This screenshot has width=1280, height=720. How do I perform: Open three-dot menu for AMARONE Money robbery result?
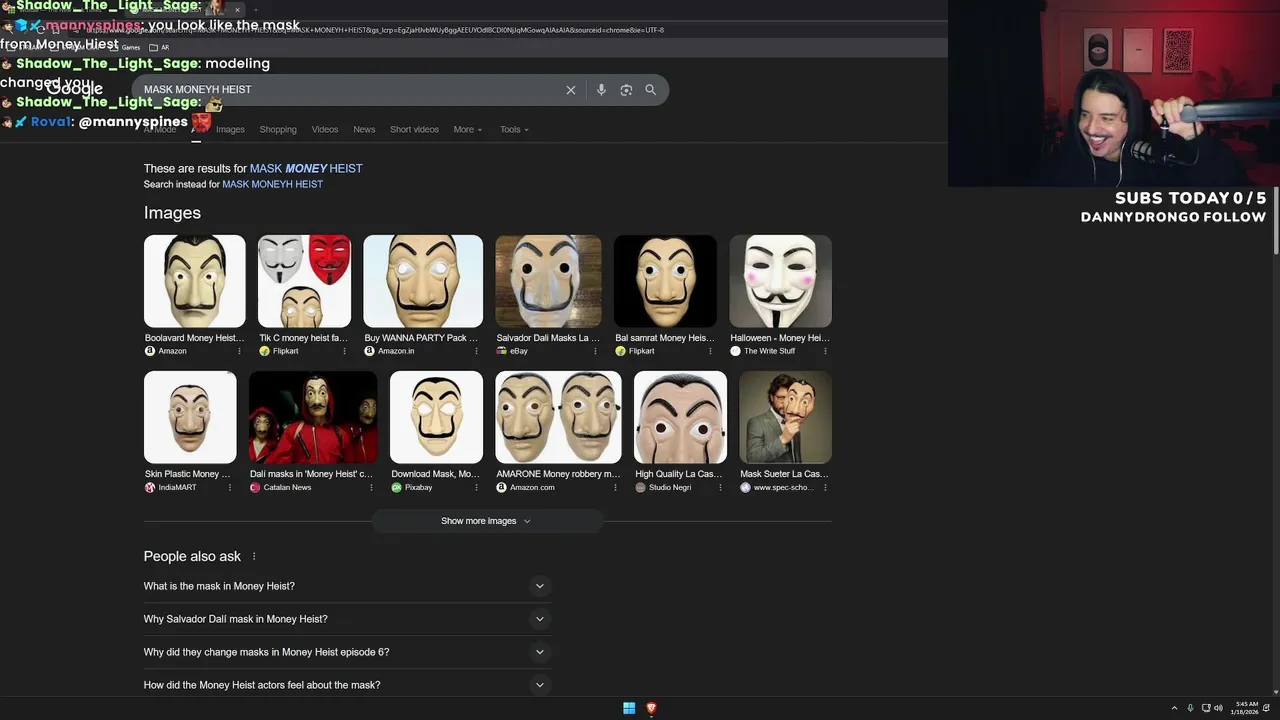pos(615,488)
